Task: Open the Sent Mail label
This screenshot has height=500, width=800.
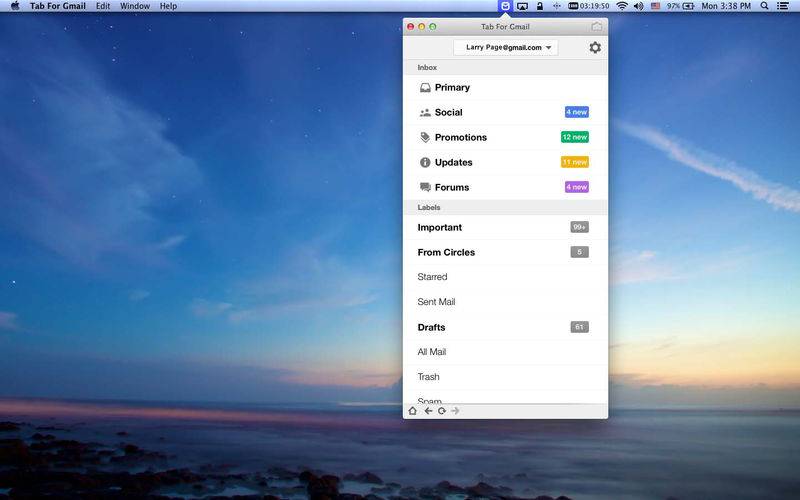Action: pos(505,302)
